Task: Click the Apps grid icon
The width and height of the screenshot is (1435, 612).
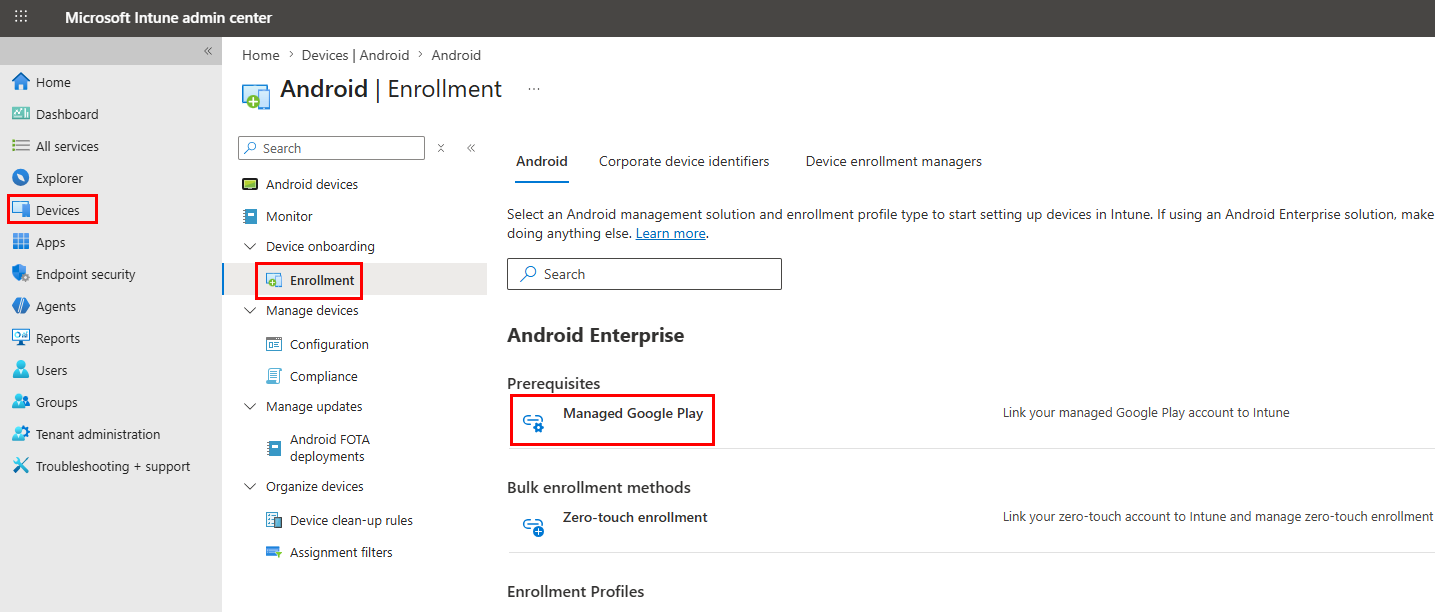Action: (21, 242)
